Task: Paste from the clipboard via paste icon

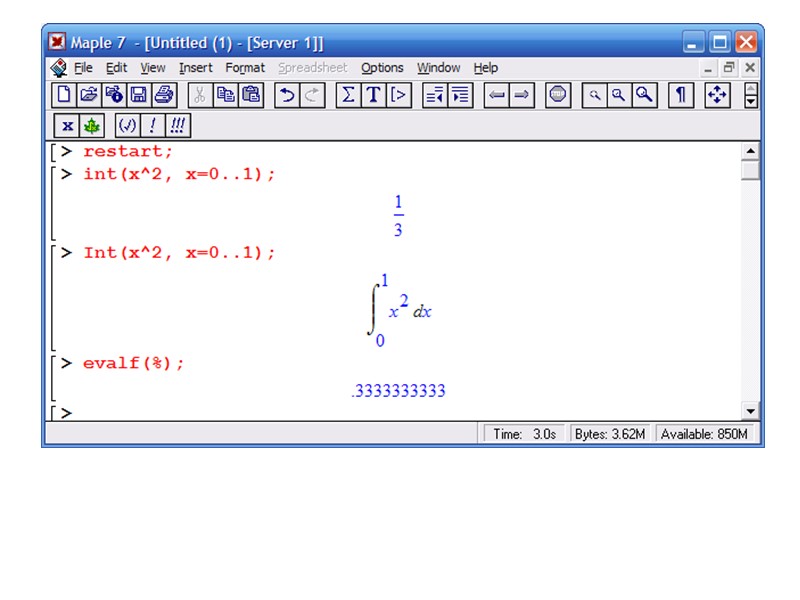Action: pos(251,95)
